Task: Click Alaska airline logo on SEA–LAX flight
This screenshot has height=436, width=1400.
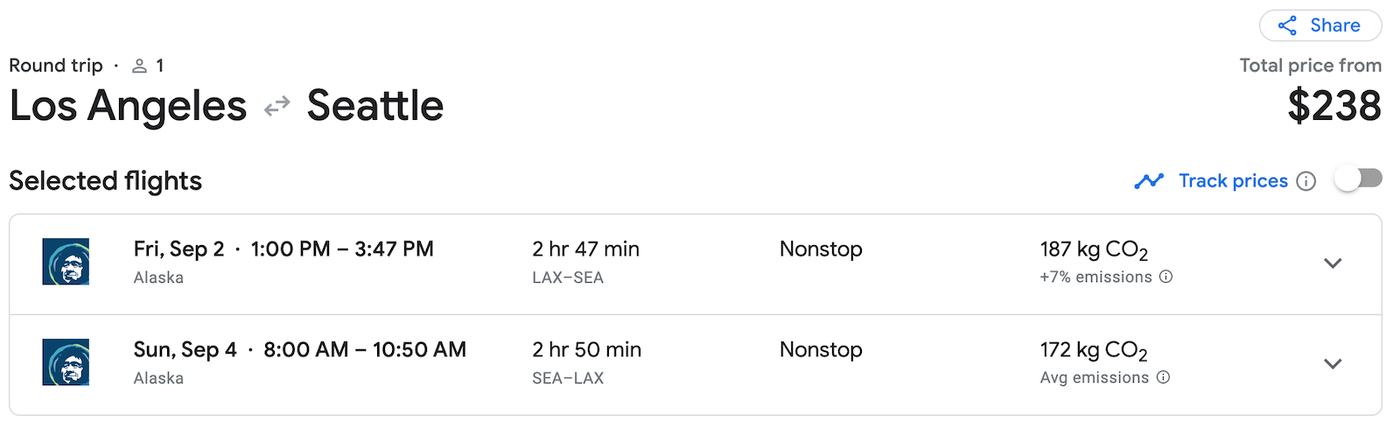Action: (66, 362)
